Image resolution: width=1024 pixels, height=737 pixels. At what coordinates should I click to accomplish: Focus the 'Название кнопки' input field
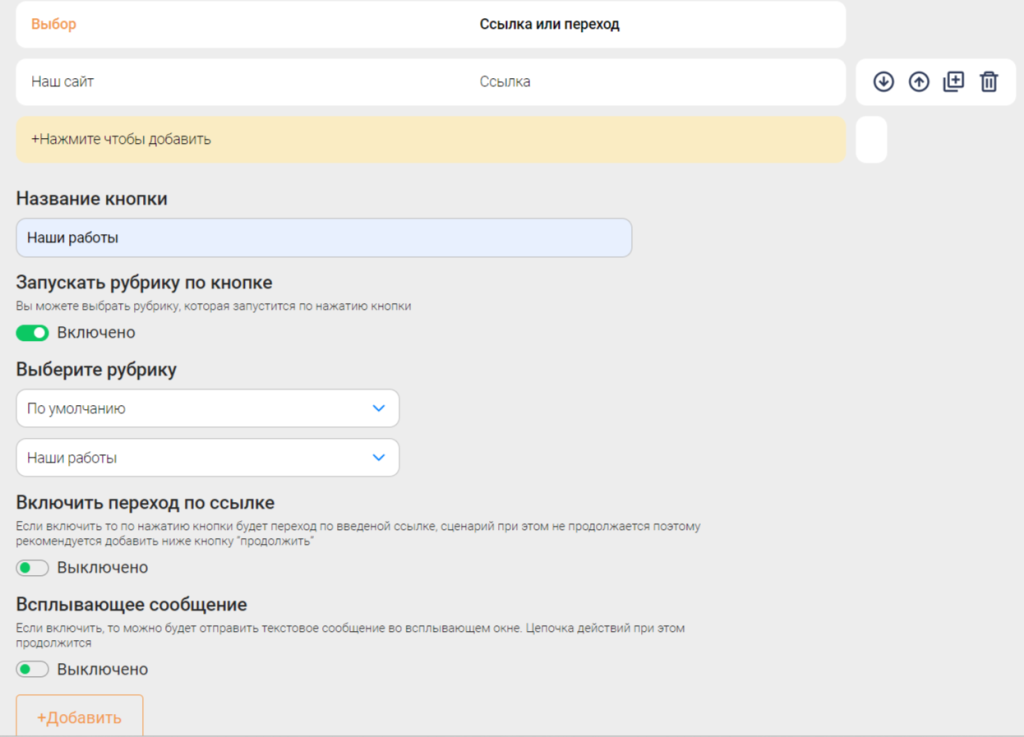(x=324, y=238)
